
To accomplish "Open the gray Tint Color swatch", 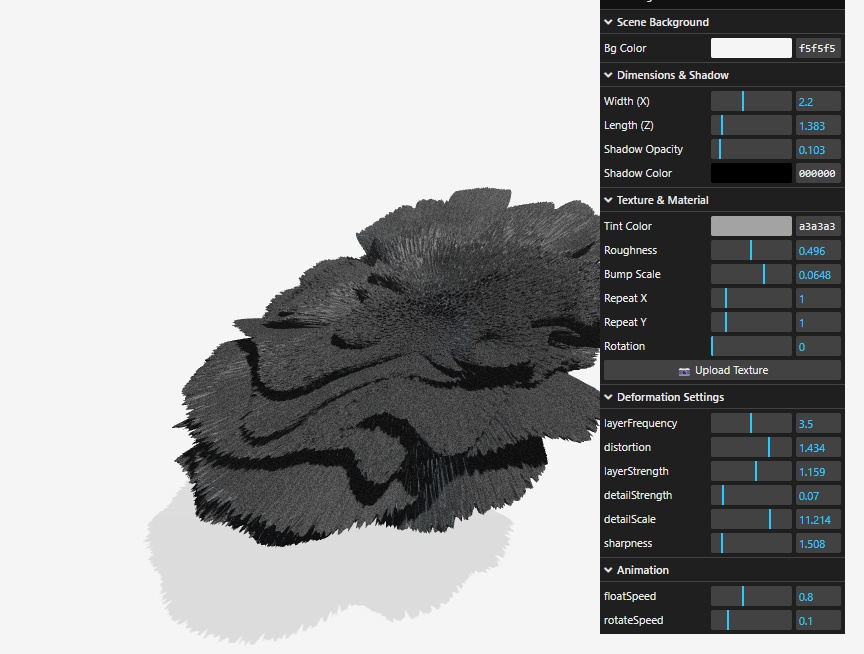I will point(751,226).
